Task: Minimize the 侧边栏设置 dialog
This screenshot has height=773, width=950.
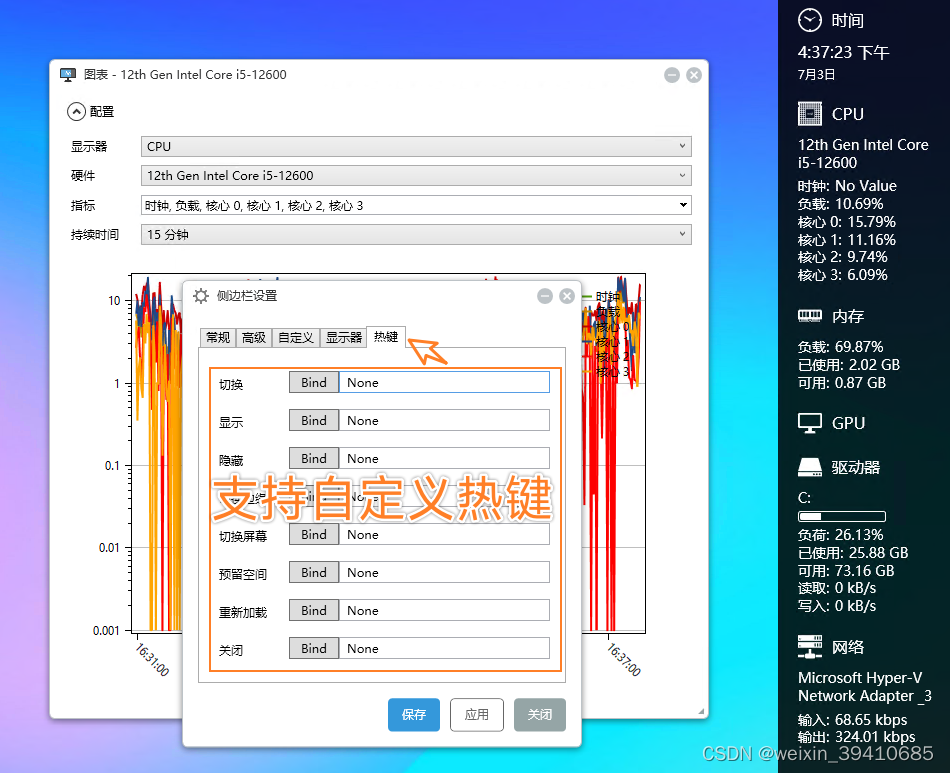Action: 545,296
